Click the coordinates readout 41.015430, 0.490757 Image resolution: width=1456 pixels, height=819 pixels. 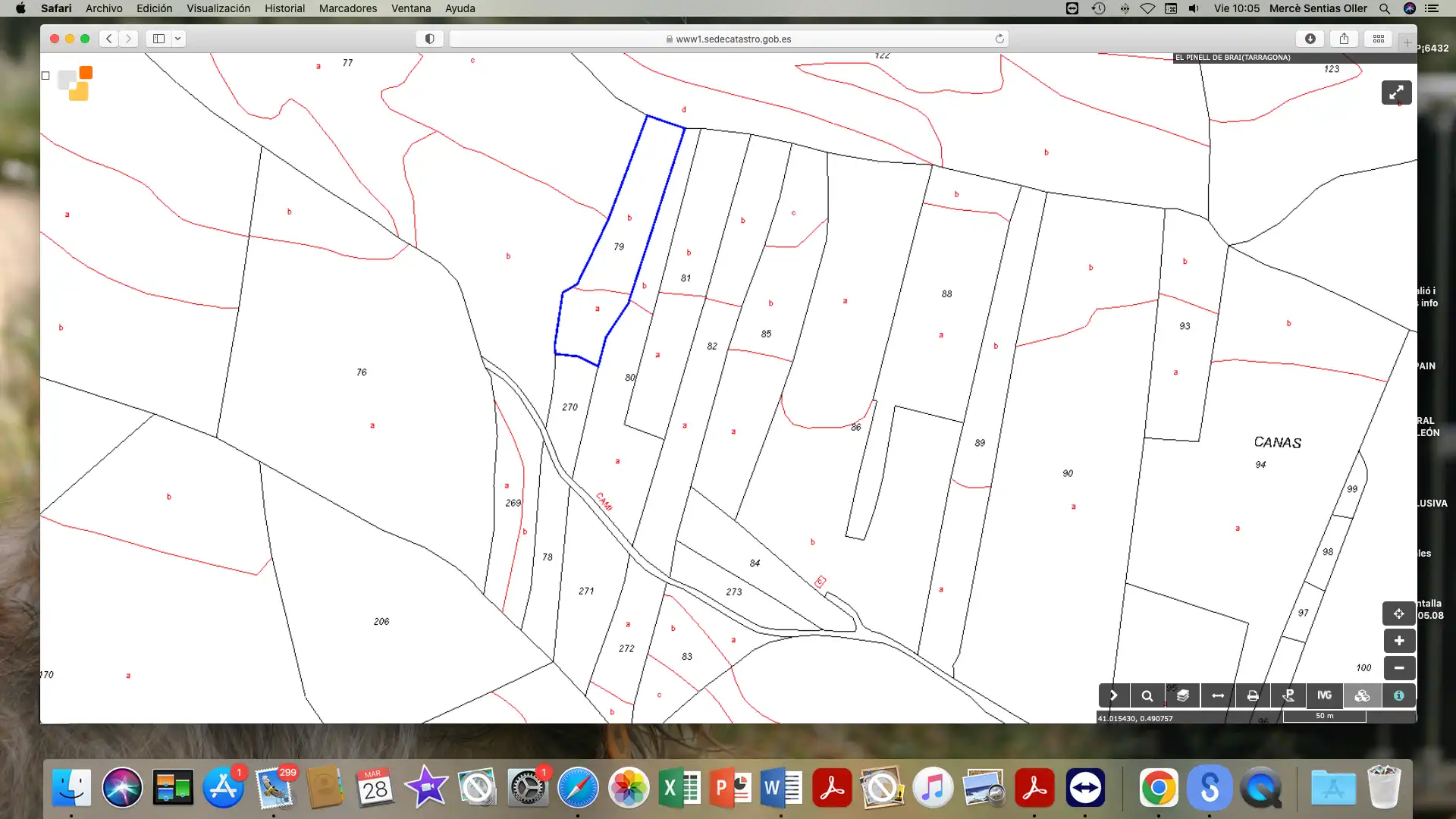pos(1135,718)
